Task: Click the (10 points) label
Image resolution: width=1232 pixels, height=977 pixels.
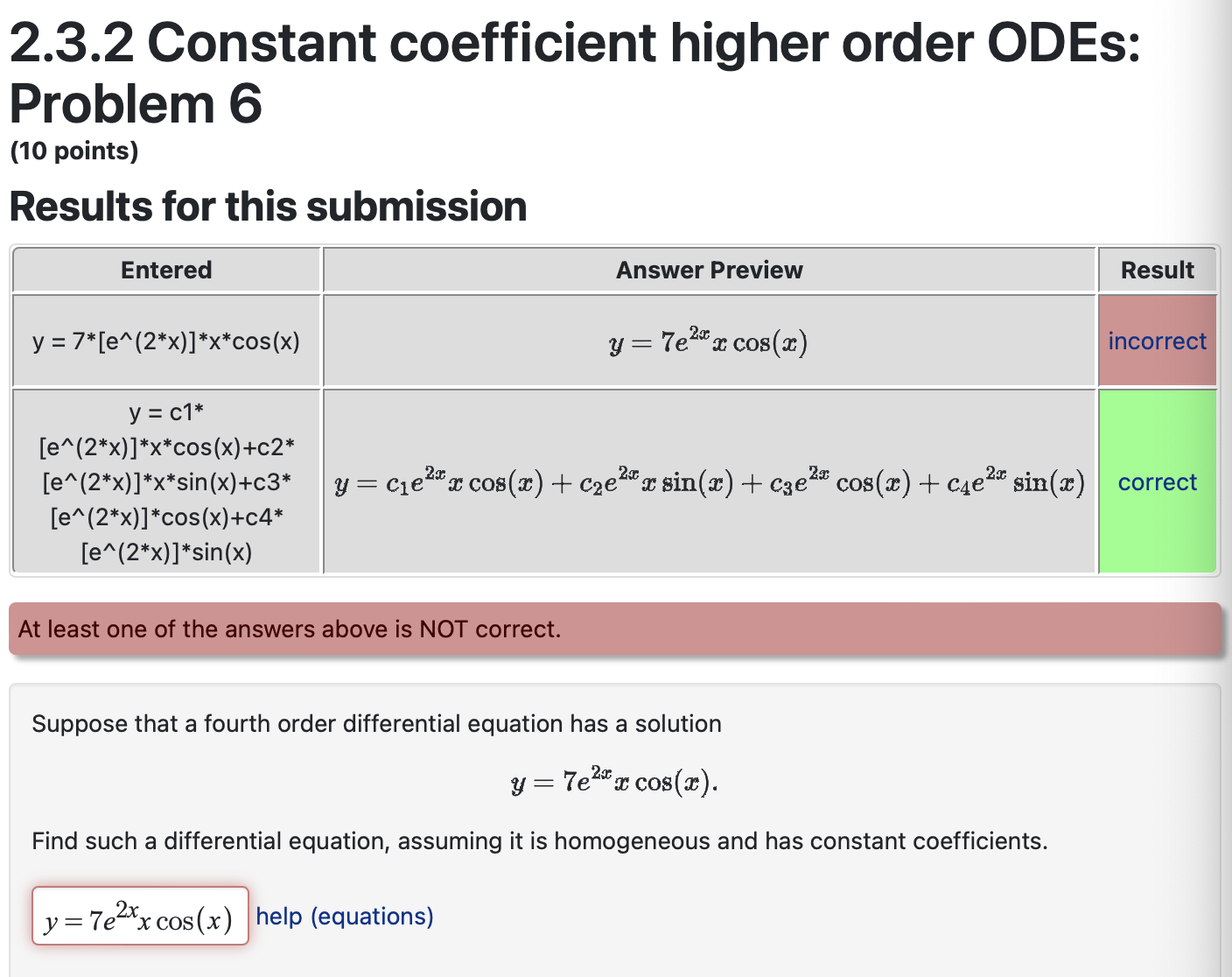Action: coord(73,151)
